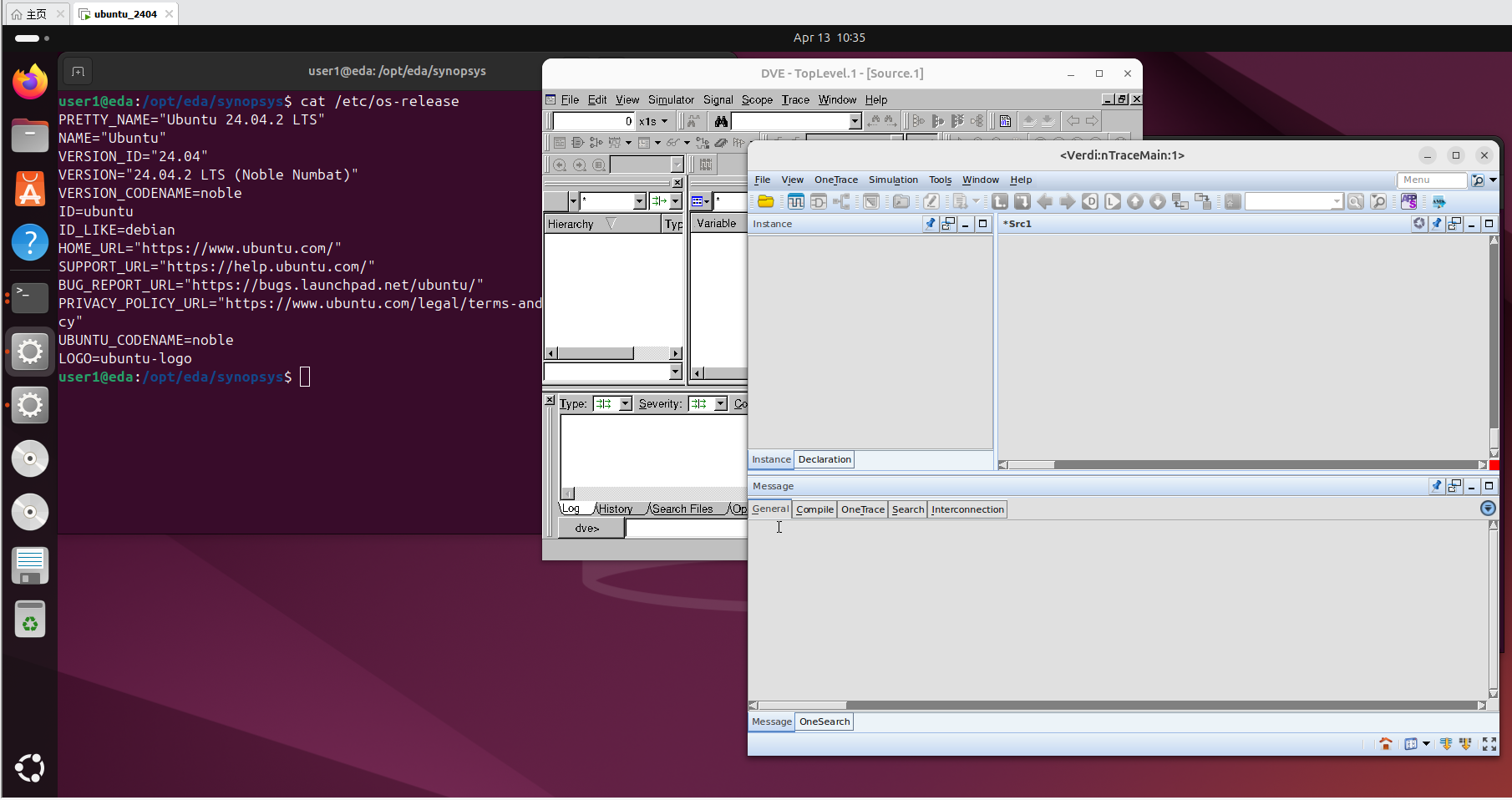Click the back arrow in Verdi toolbar
This screenshot has height=800, width=1512.
tap(1045, 201)
